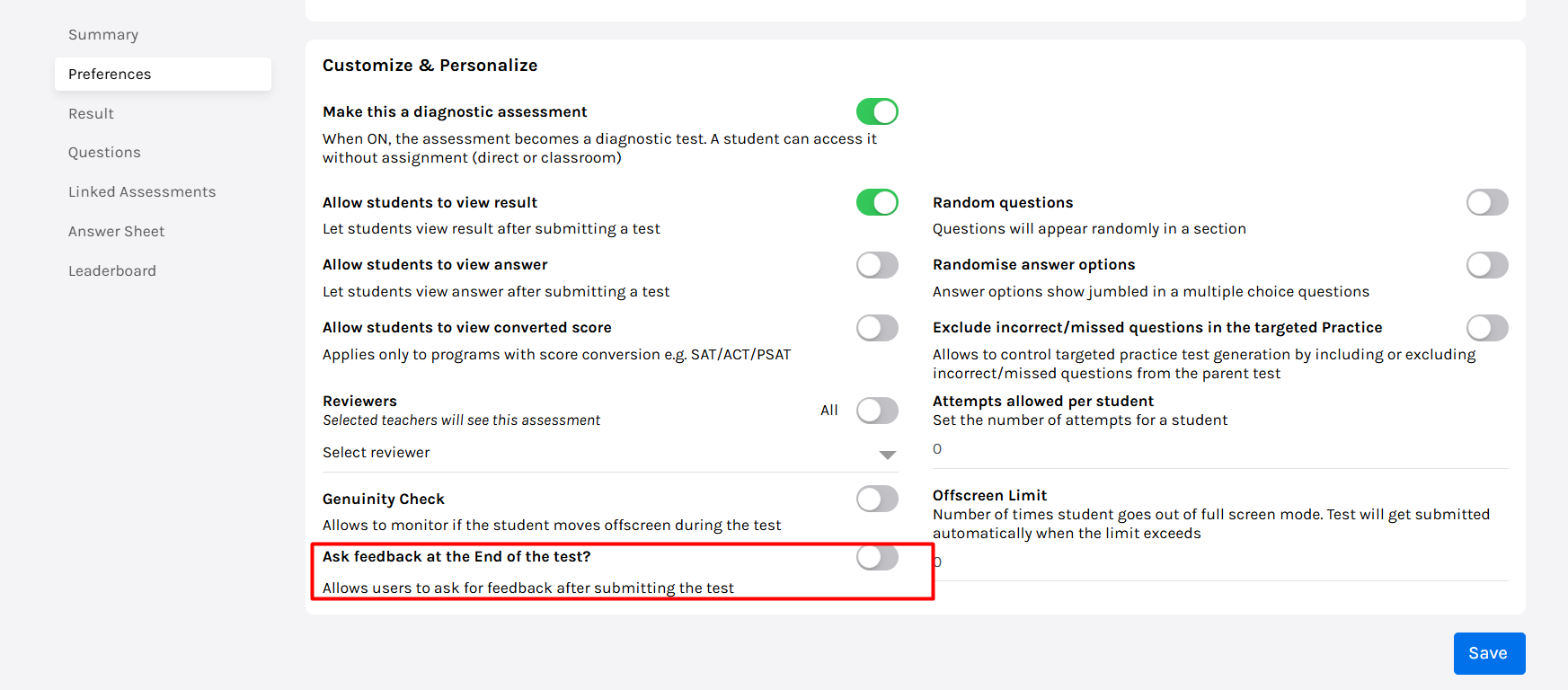Click the Select reviewer combo box
1568x690 pixels.
(x=593, y=453)
